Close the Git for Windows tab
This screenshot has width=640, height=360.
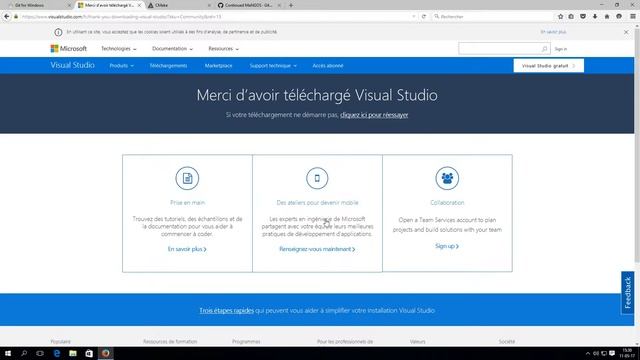pyautogui.click(x=69, y=5)
